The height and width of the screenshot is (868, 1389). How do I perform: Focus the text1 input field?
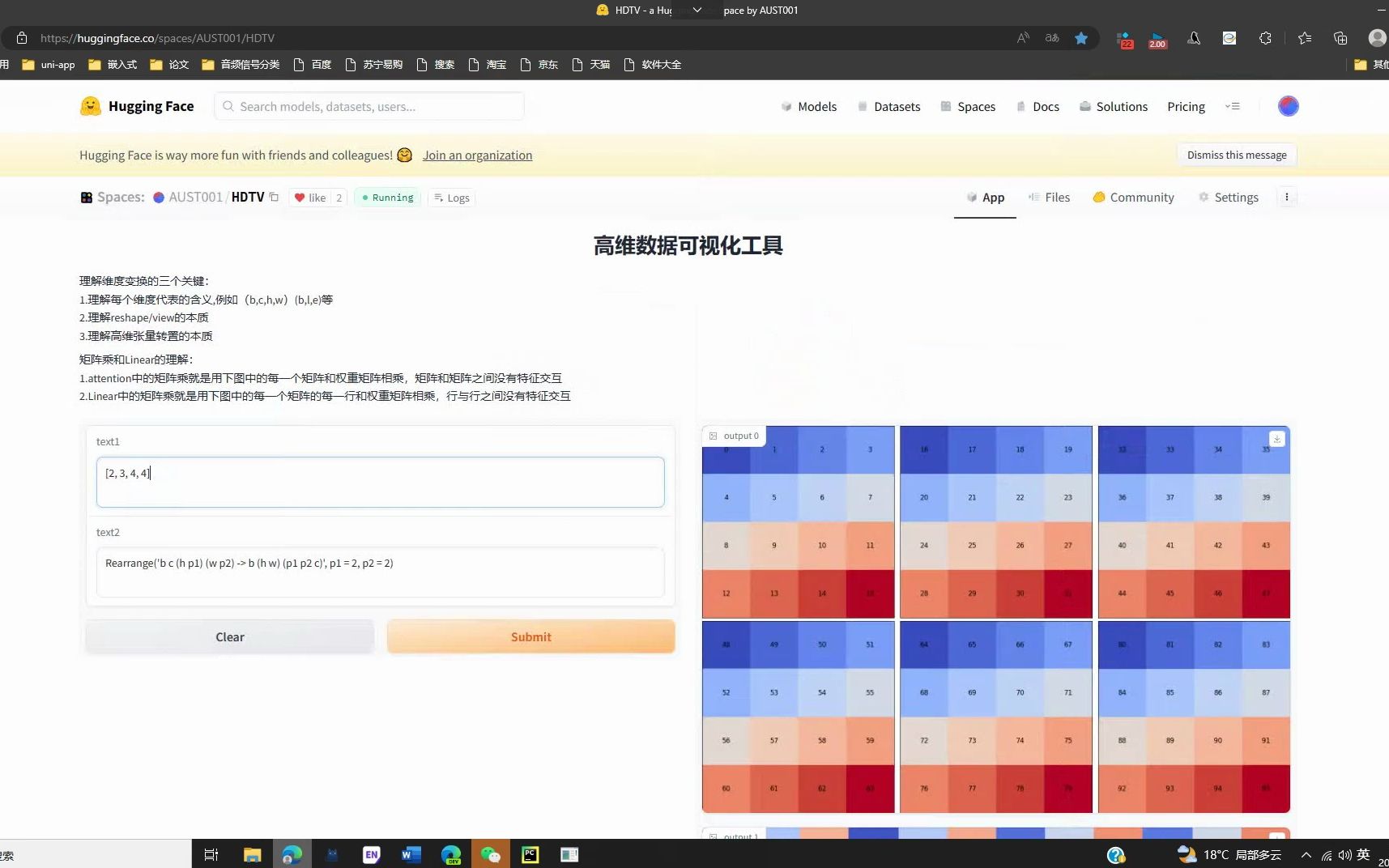click(x=380, y=482)
